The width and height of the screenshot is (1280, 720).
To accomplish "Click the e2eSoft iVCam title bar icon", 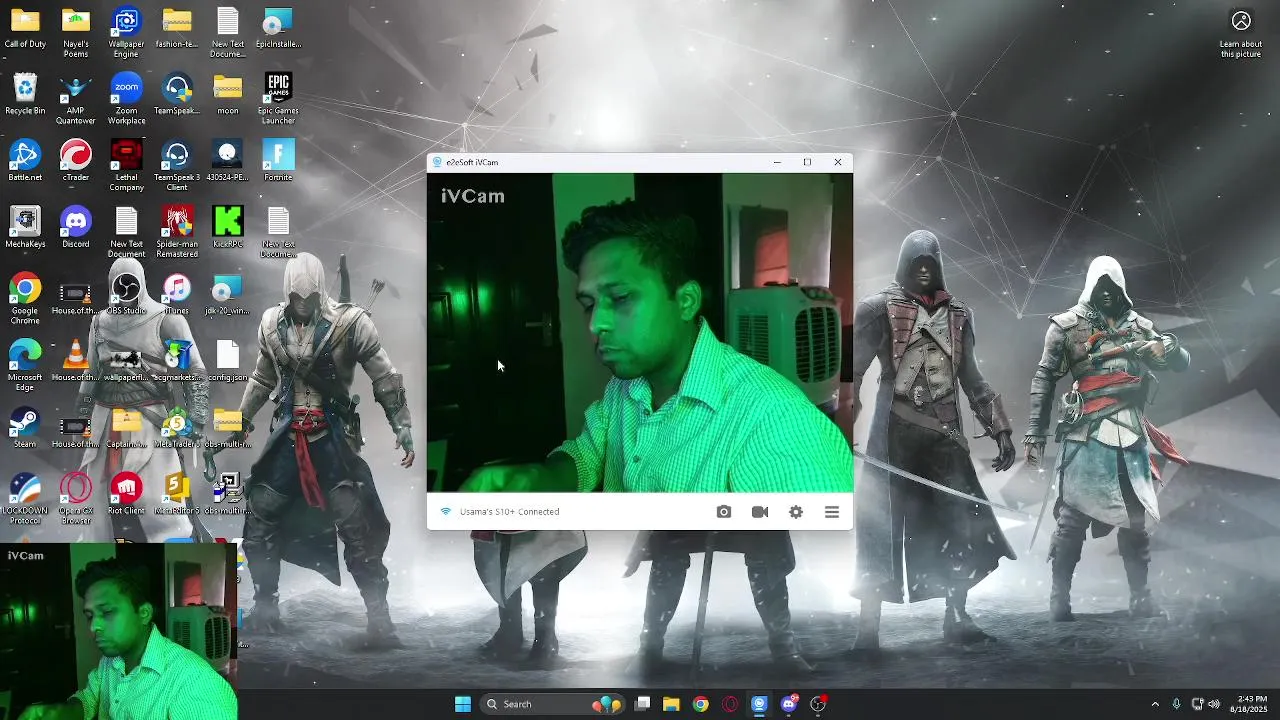I will [437, 162].
